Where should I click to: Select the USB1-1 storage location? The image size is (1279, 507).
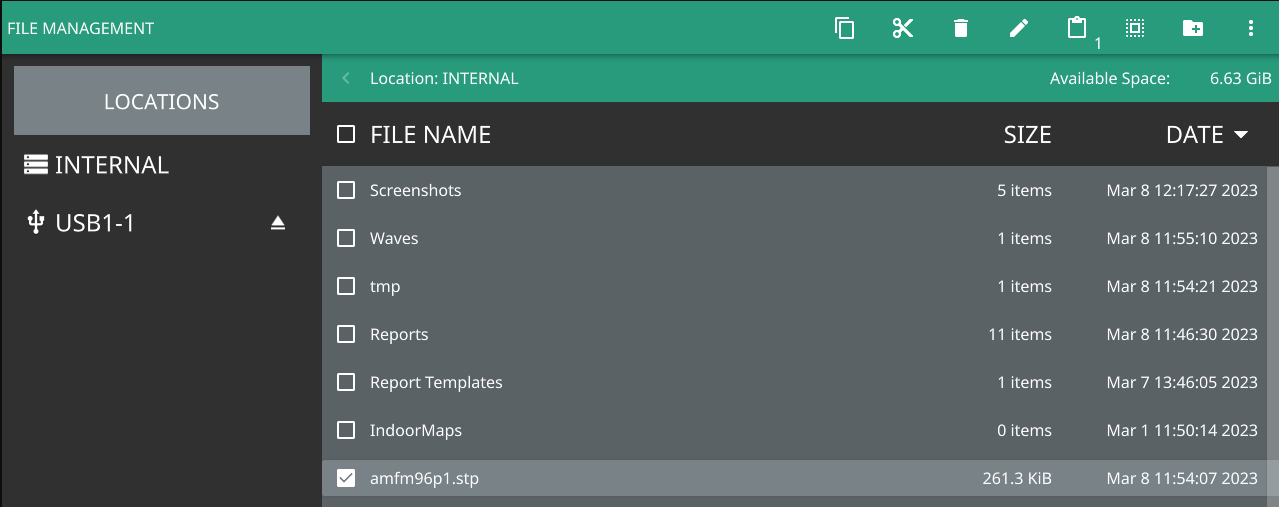(94, 223)
